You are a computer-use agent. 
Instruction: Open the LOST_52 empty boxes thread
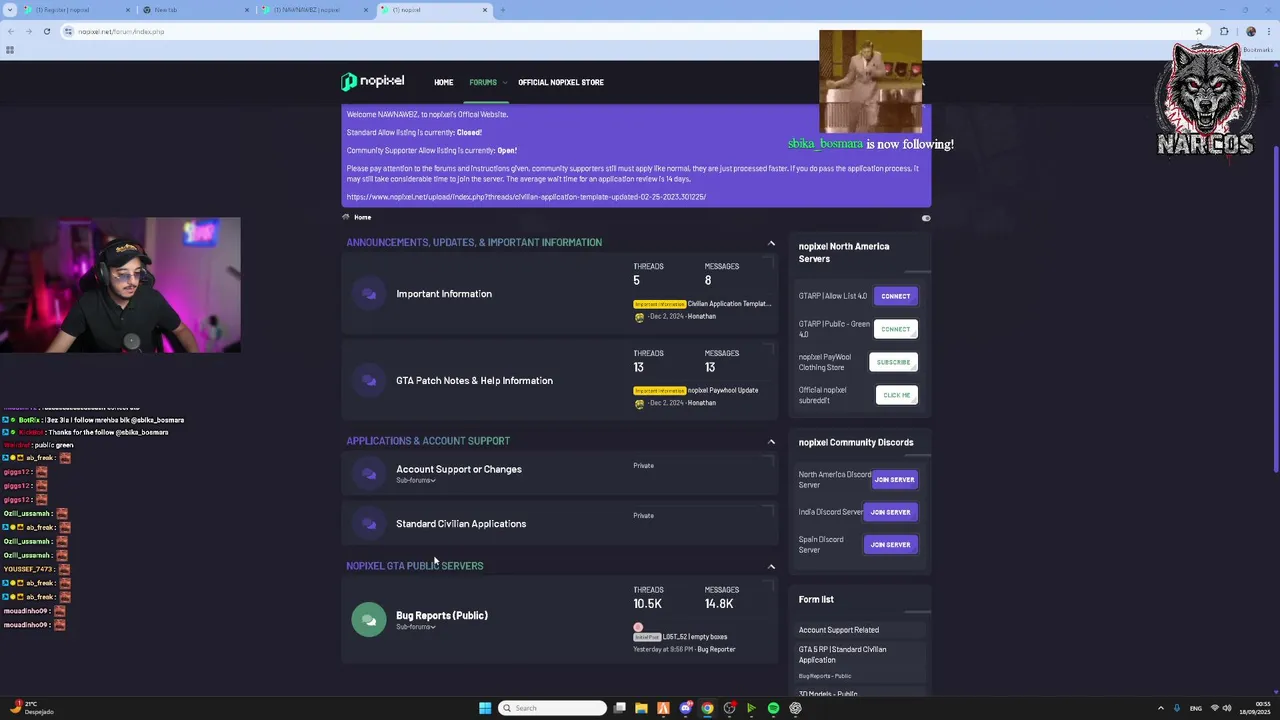point(695,637)
